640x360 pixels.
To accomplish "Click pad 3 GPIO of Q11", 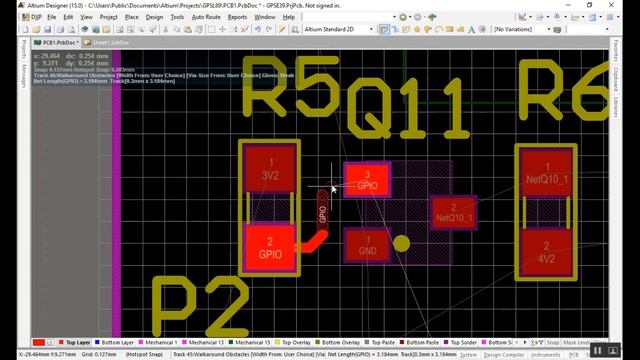I will (367, 180).
